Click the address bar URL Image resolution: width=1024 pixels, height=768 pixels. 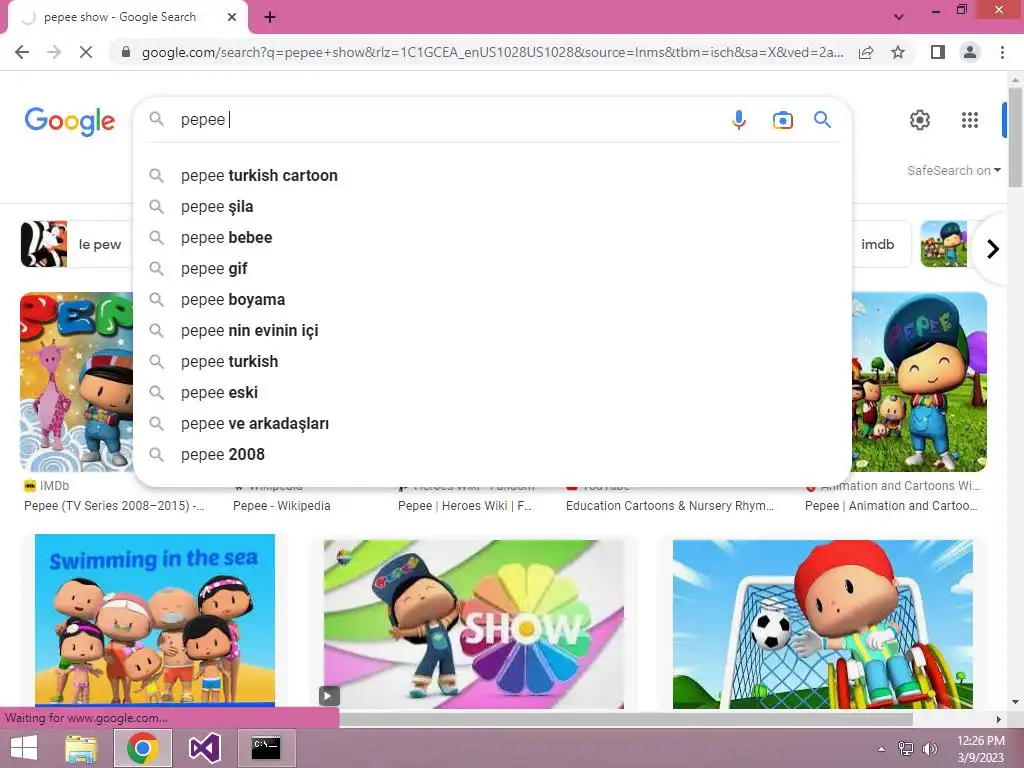point(492,52)
